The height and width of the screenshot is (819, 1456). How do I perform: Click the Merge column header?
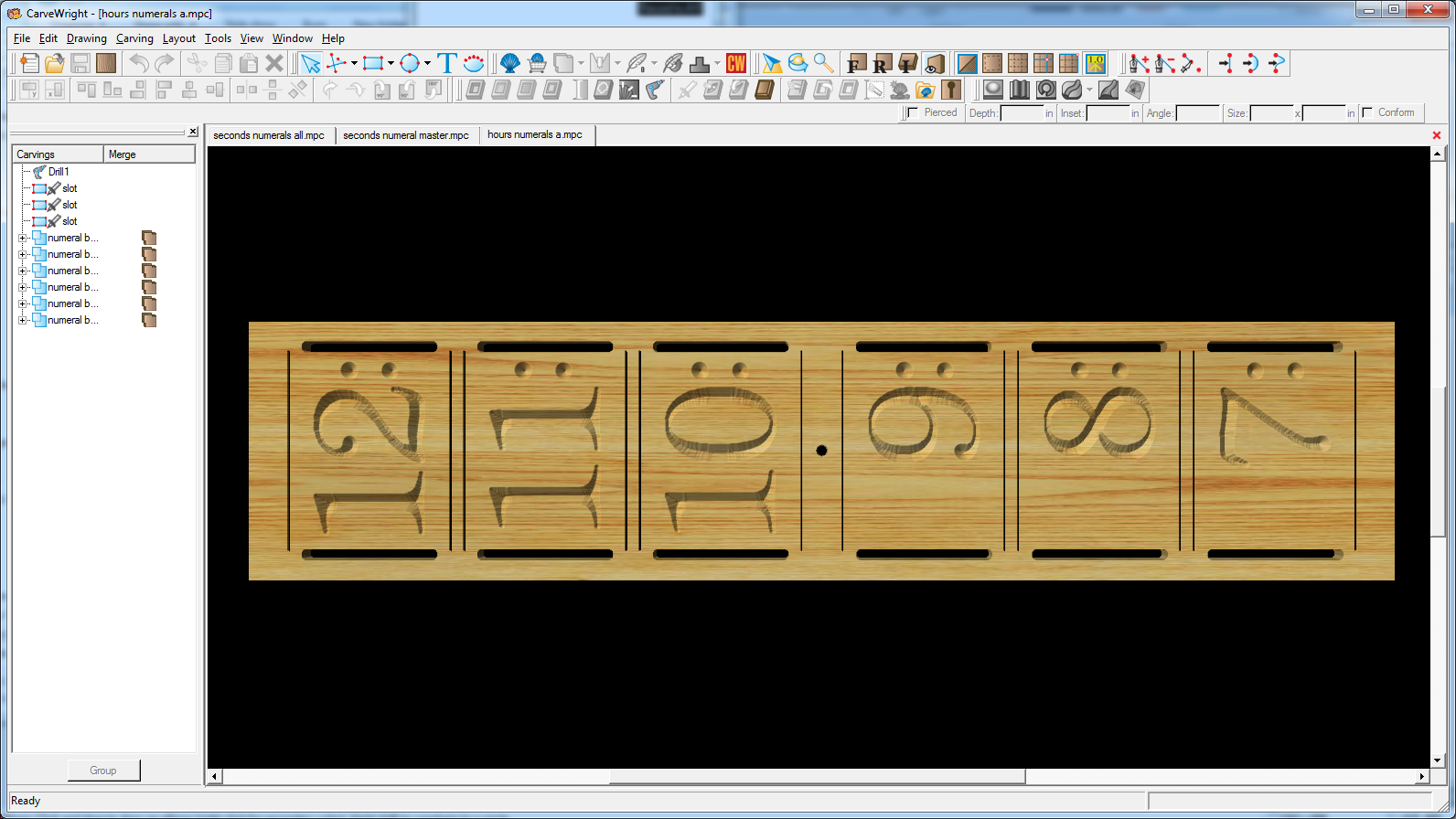click(x=149, y=154)
